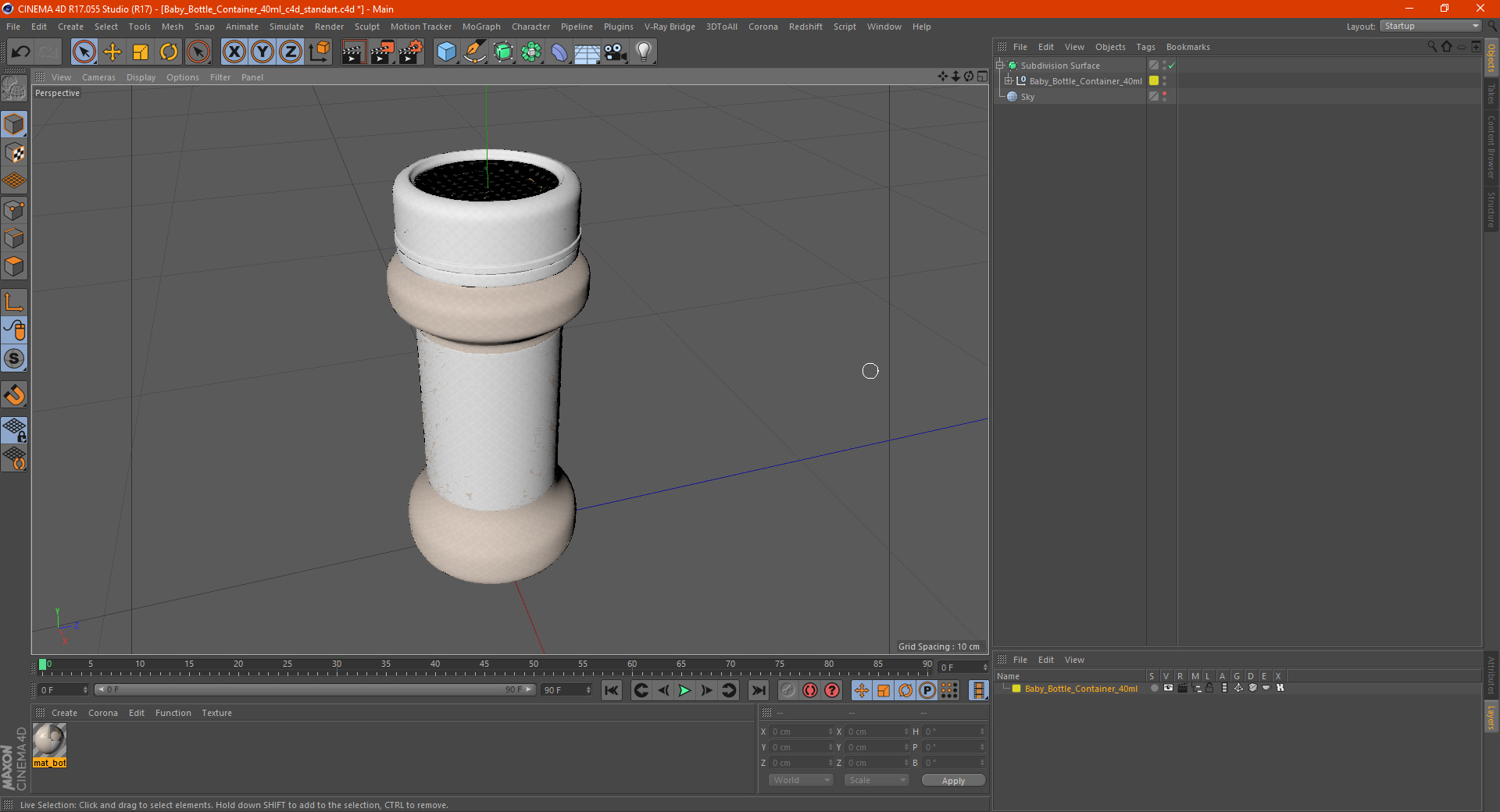The width and height of the screenshot is (1500, 812).
Task: Toggle Enable Snap magnet icon
Action: coord(15,395)
